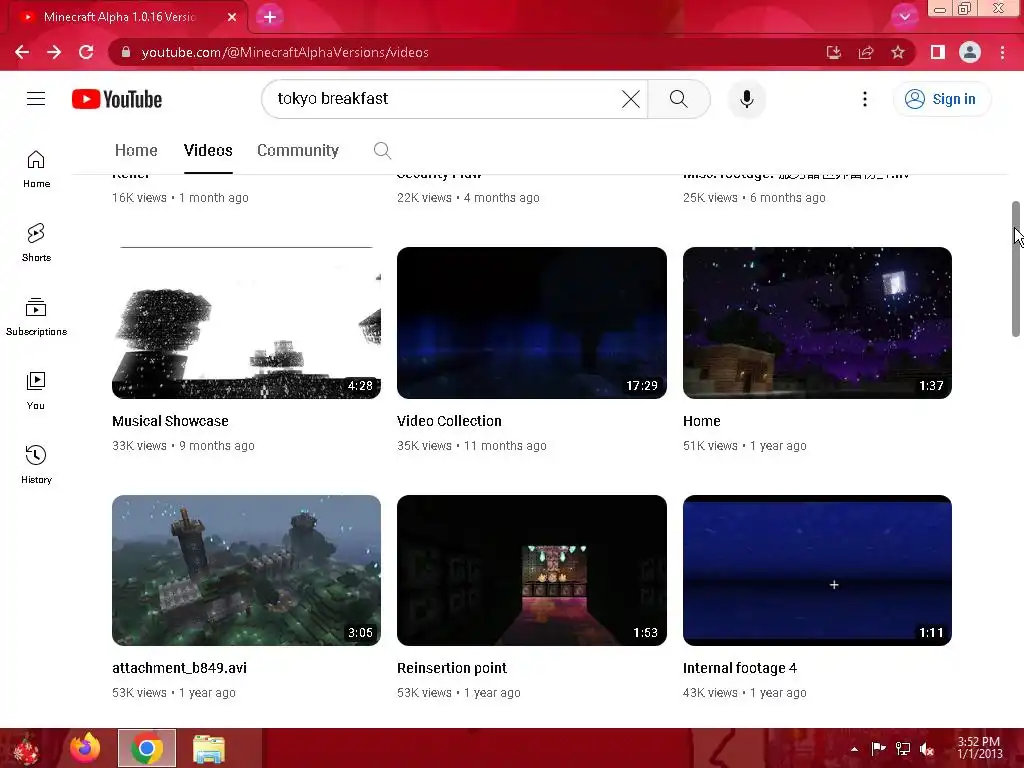Click the Sign in button
Viewport: 1024px width, 768px height.
click(x=941, y=99)
